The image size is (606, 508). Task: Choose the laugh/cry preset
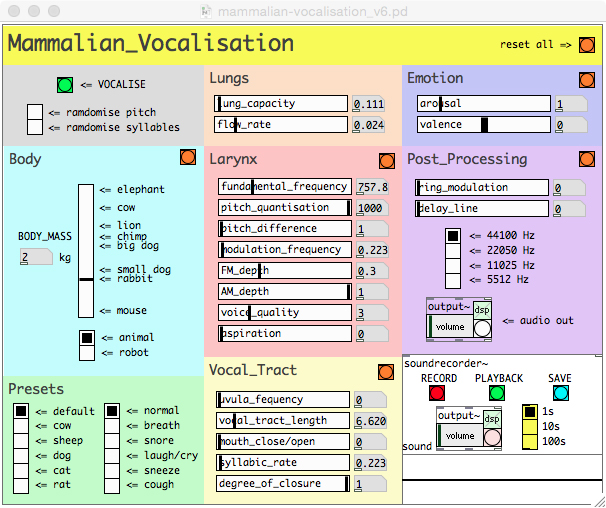pyautogui.click(x=112, y=455)
